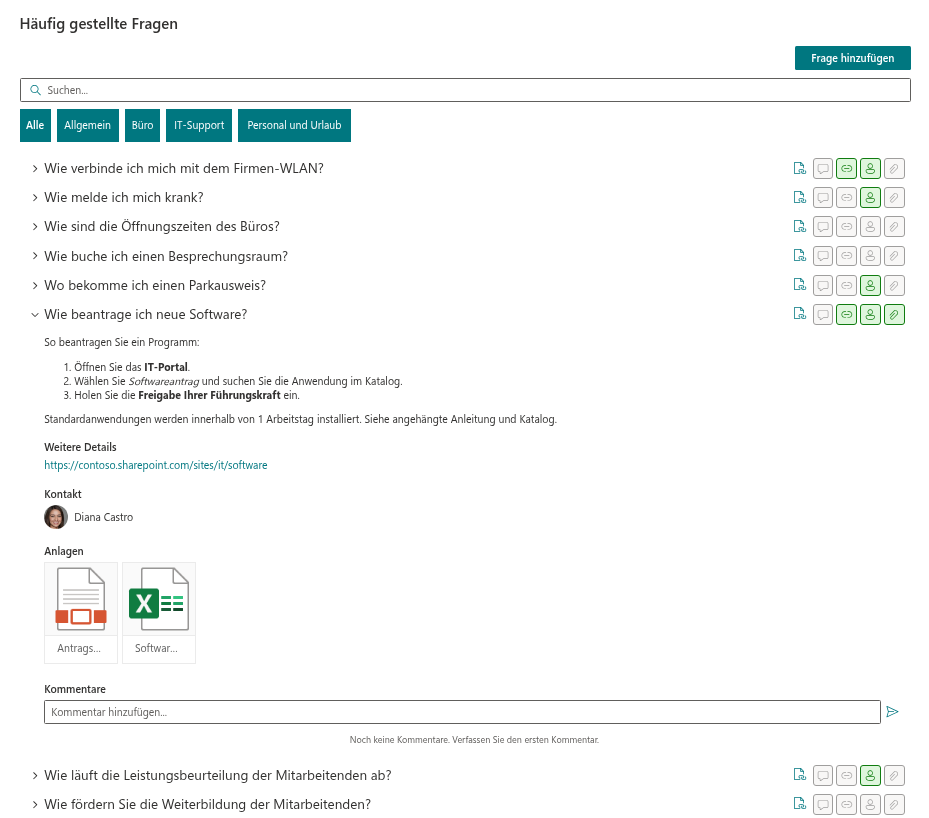Collapse the 'Wie beantrage ich neue Software?' chevron

pyautogui.click(x=35, y=315)
